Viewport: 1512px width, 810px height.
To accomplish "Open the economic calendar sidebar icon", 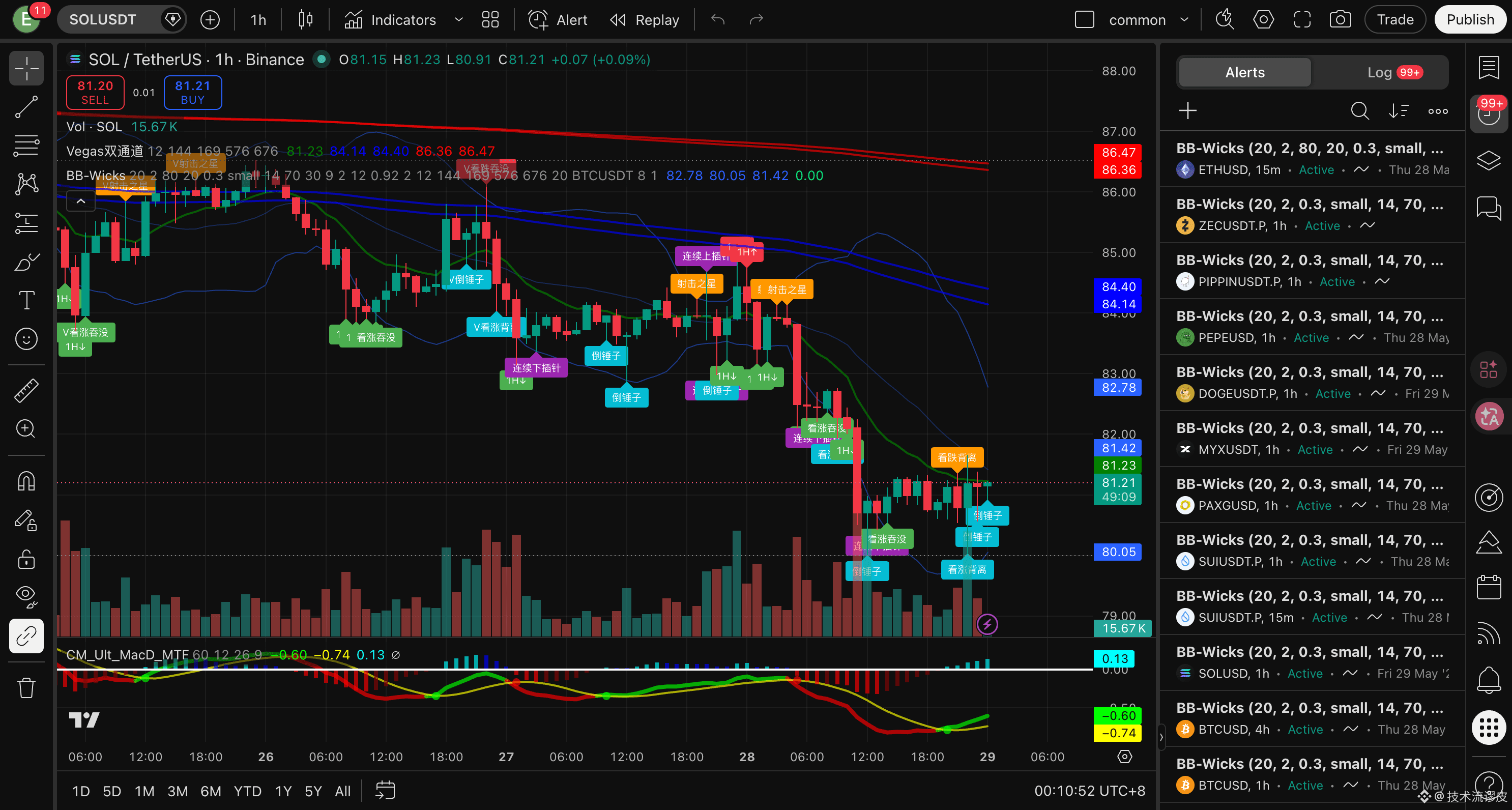I will [x=1489, y=587].
